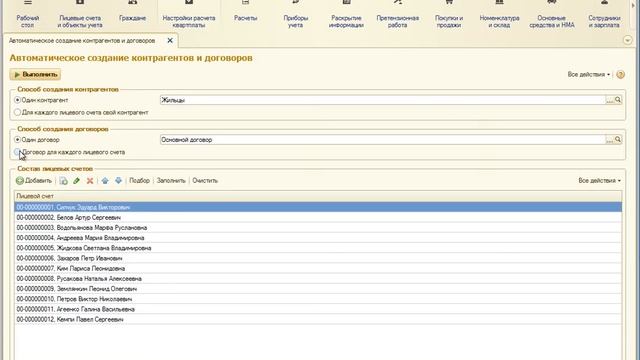Open Все действия dropdown in accounts table
The width and height of the screenshot is (640, 360).
pyautogui.click(x=599, y=181)
